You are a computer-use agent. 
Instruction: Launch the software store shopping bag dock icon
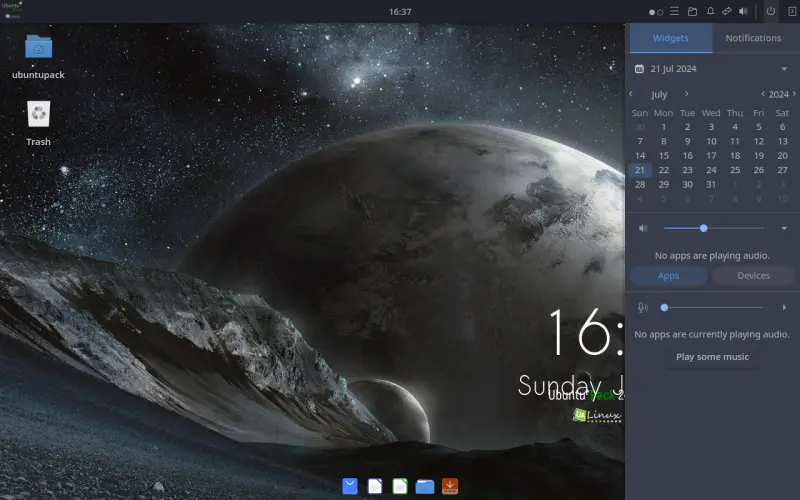click(350, 486)
